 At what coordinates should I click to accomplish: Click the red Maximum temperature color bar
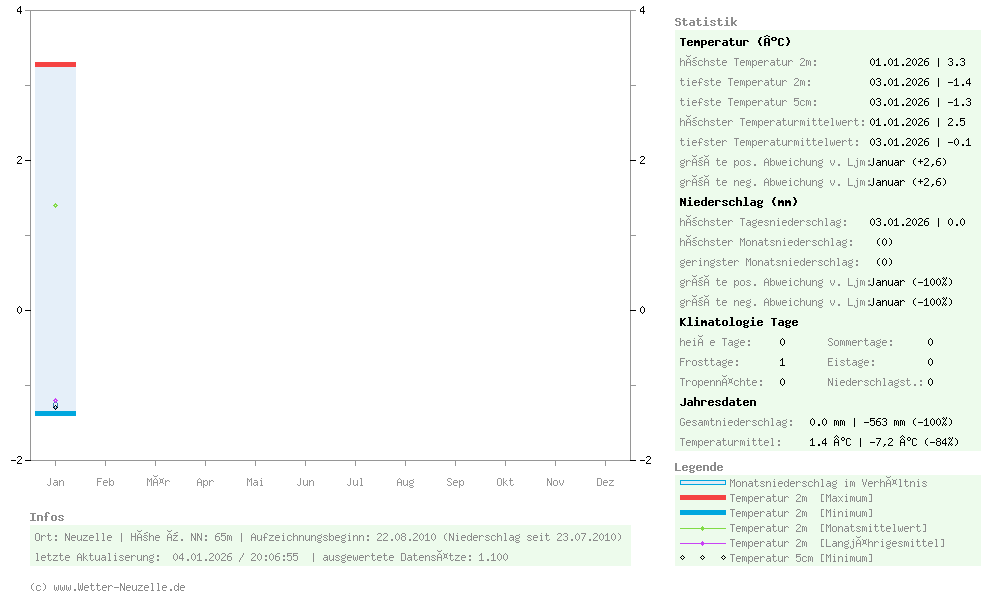(x=55, y=62)
